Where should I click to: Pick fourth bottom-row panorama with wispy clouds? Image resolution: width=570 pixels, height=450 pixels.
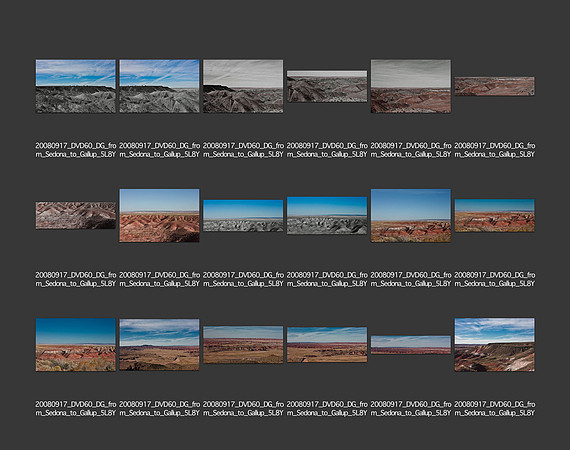click(x=327, y=345)
